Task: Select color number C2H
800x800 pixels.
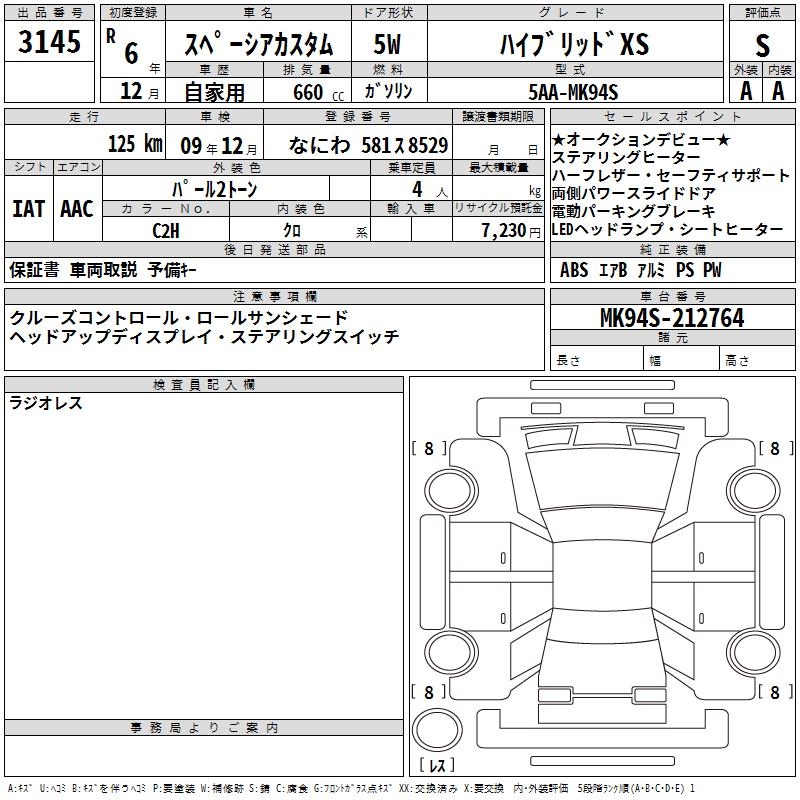Action: pos(166,231)
